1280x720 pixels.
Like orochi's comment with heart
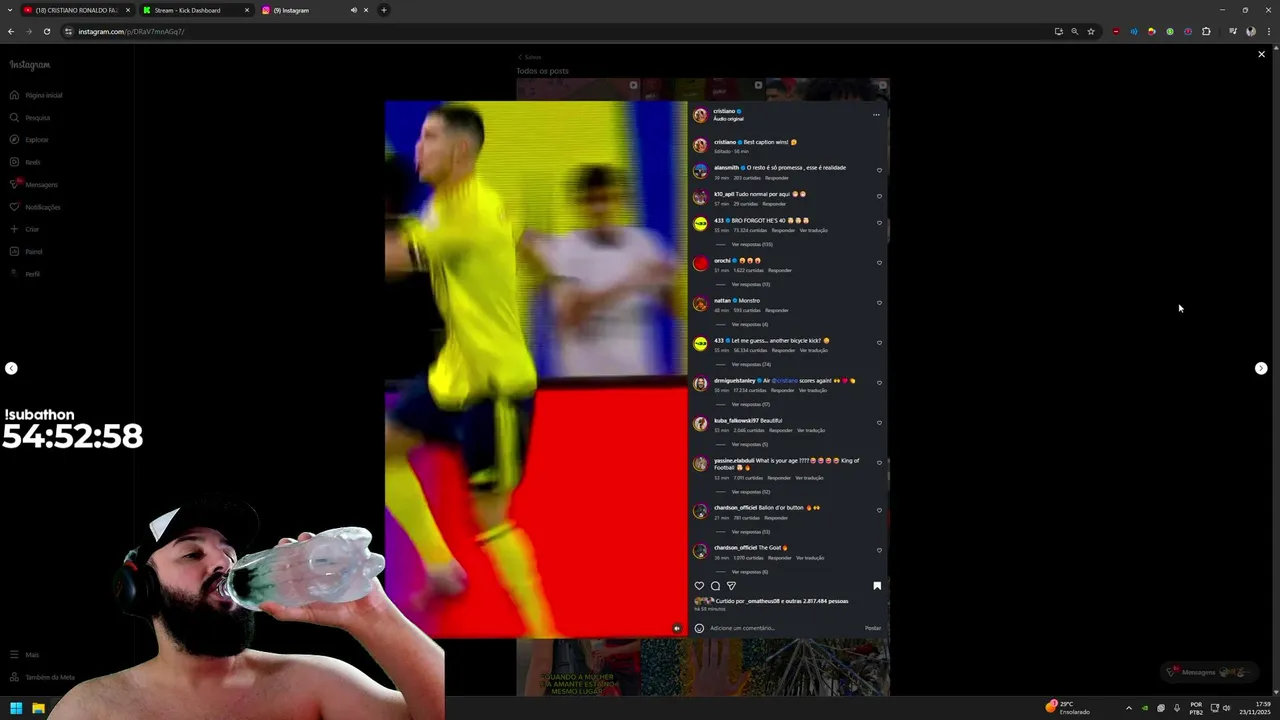879,263
